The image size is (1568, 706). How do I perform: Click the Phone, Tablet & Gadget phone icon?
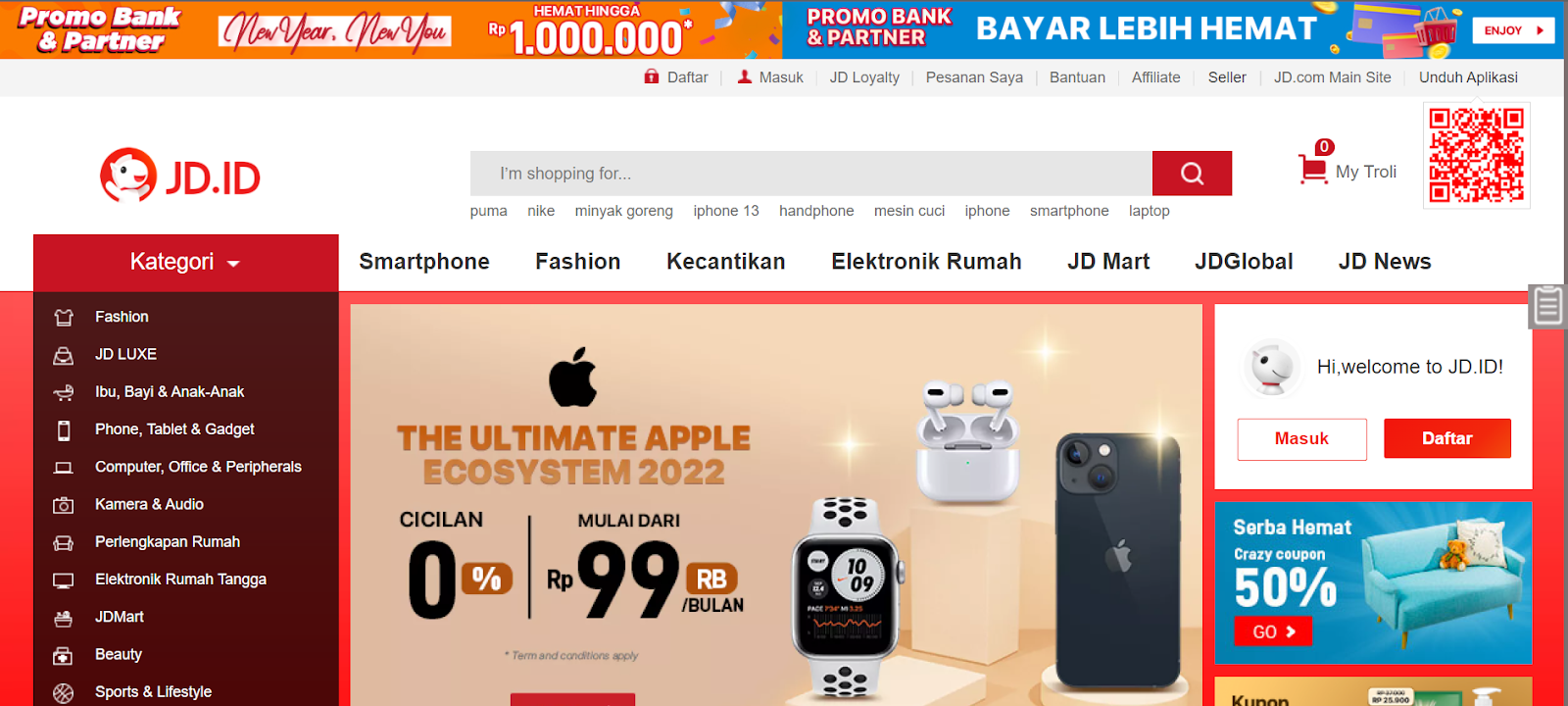tap(64, 430)
